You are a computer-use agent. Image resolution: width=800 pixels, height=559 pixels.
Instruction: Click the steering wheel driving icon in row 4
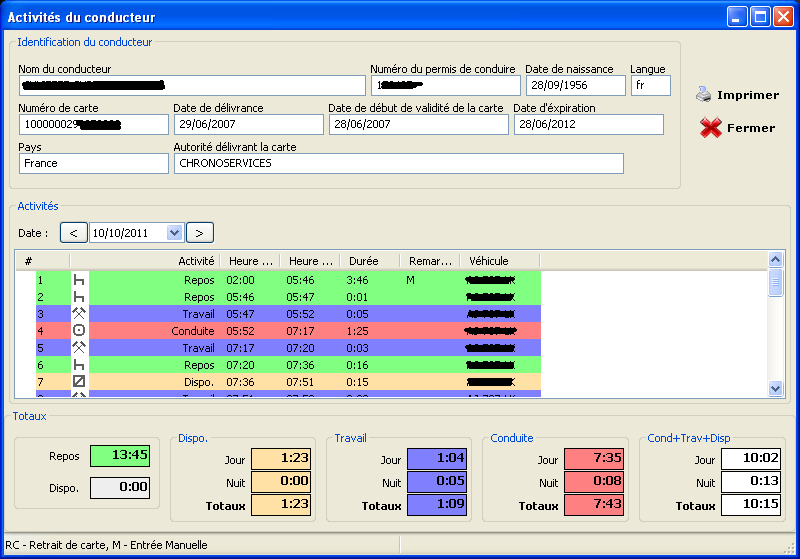click(79, 331)
